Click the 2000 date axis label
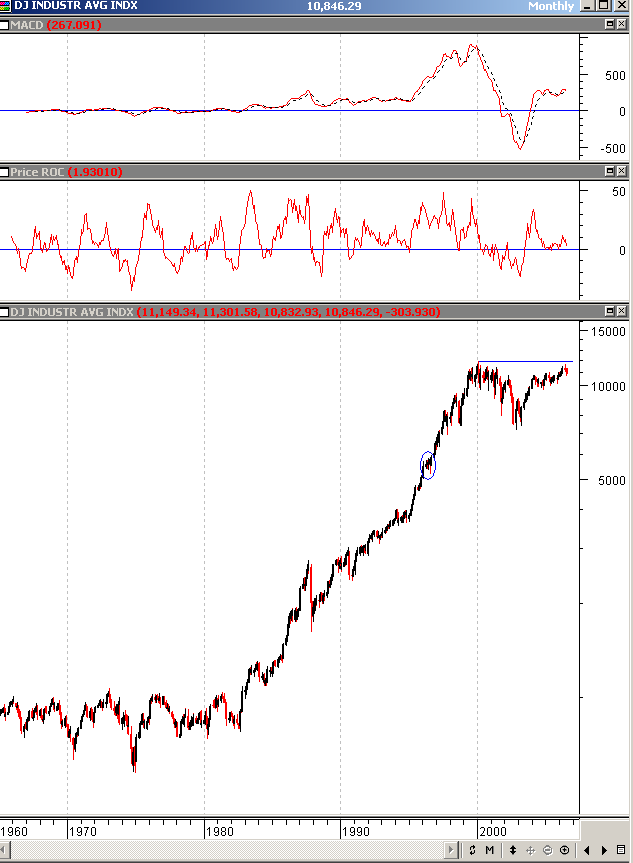The height and width of the screenshot is (863, 633). (x=493, y=831)
